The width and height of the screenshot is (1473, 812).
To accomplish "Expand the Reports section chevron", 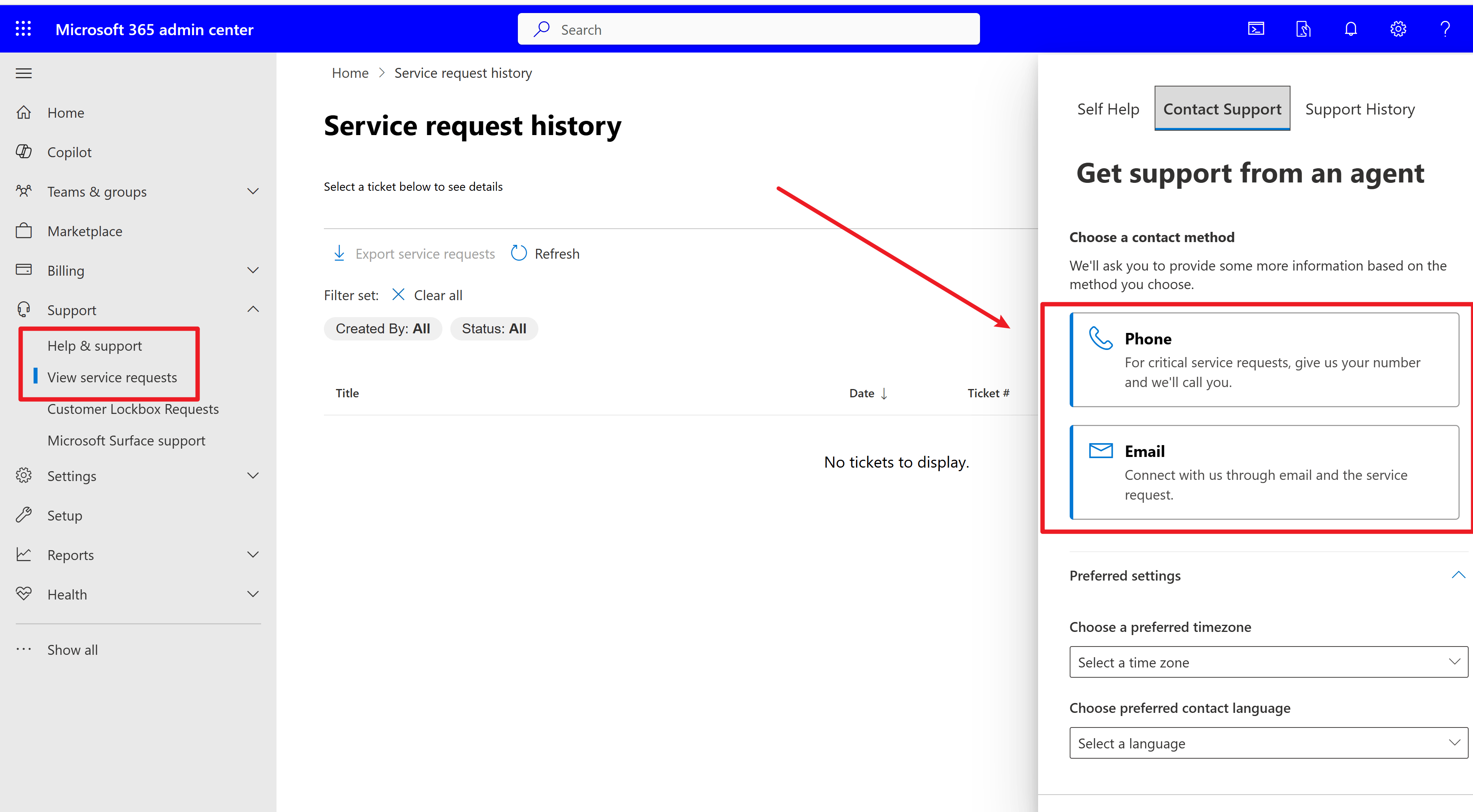I will pos(253,554).
